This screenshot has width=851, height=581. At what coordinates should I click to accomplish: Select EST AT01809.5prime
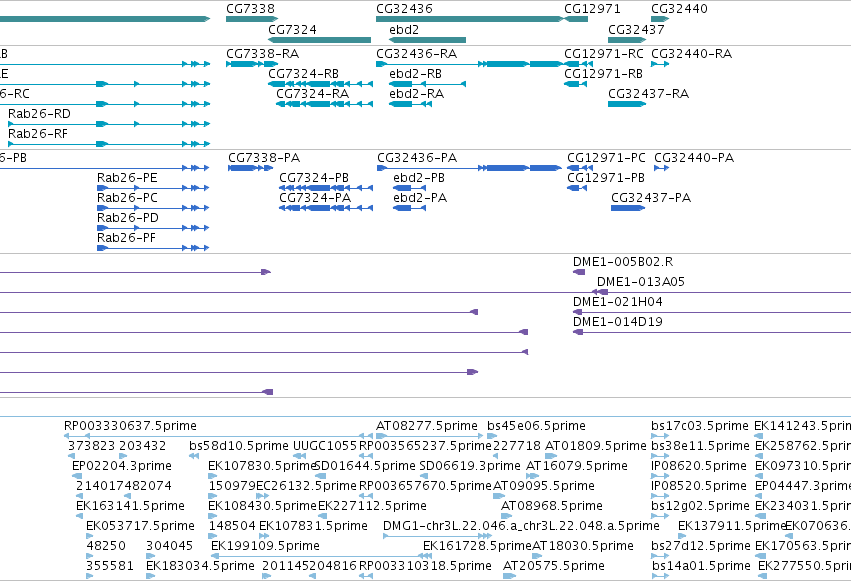click(595, 446)
